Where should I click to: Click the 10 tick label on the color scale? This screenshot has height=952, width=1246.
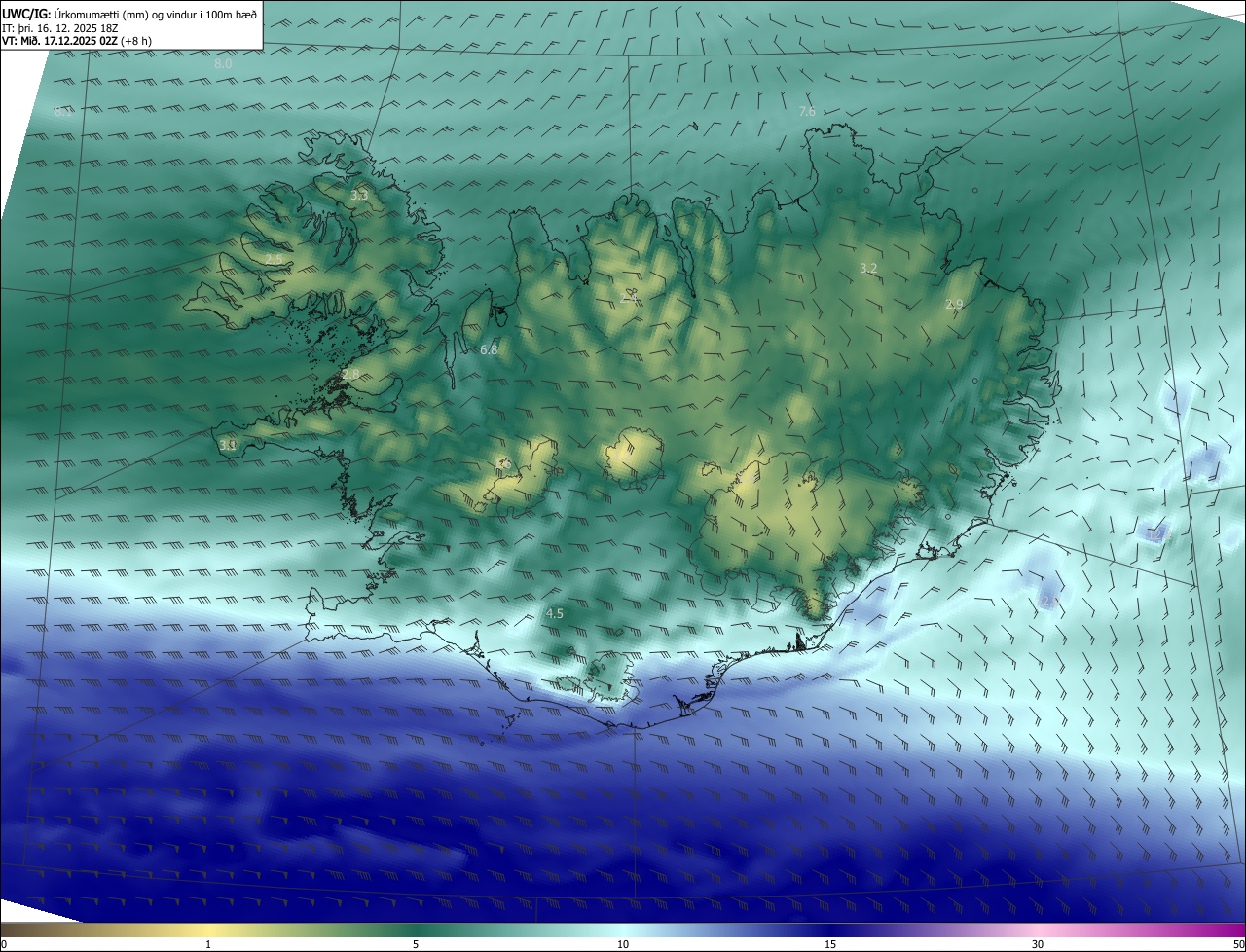[623, 944]
